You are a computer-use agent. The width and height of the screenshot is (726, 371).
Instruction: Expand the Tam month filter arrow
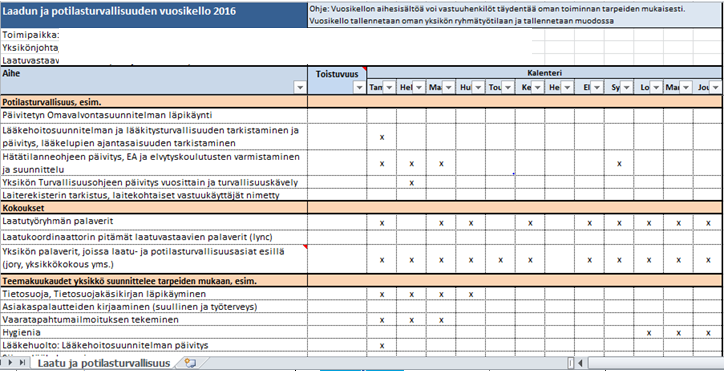[389, 87]
